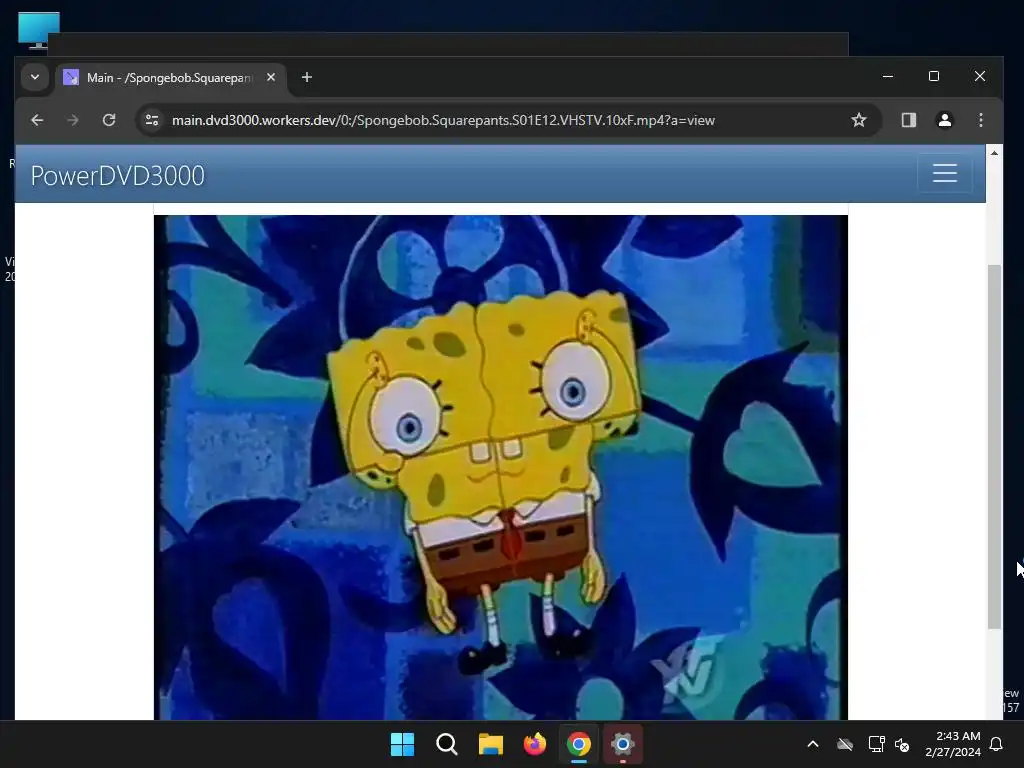
Task: Click the cloud sync tray icon
Action: coord(845,744)
